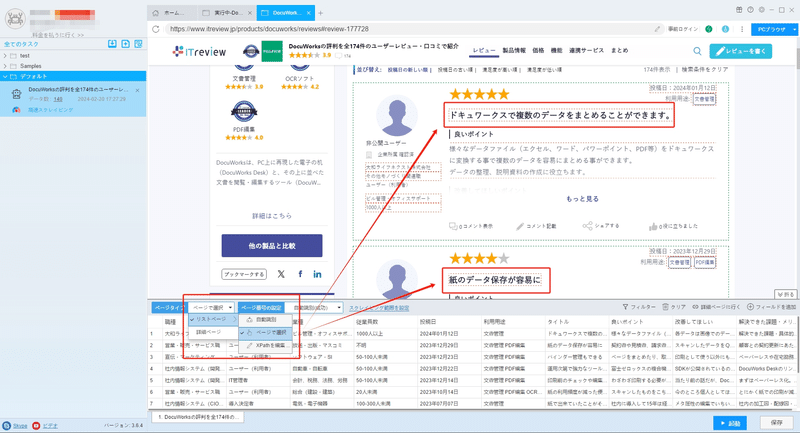Choose ページで選択 in the submenu
The image size is (800, 433).
[266, 333]
